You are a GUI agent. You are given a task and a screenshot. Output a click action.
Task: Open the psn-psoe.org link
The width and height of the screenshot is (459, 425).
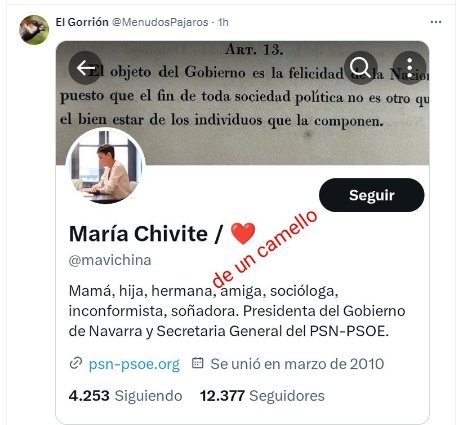point(134,364)
